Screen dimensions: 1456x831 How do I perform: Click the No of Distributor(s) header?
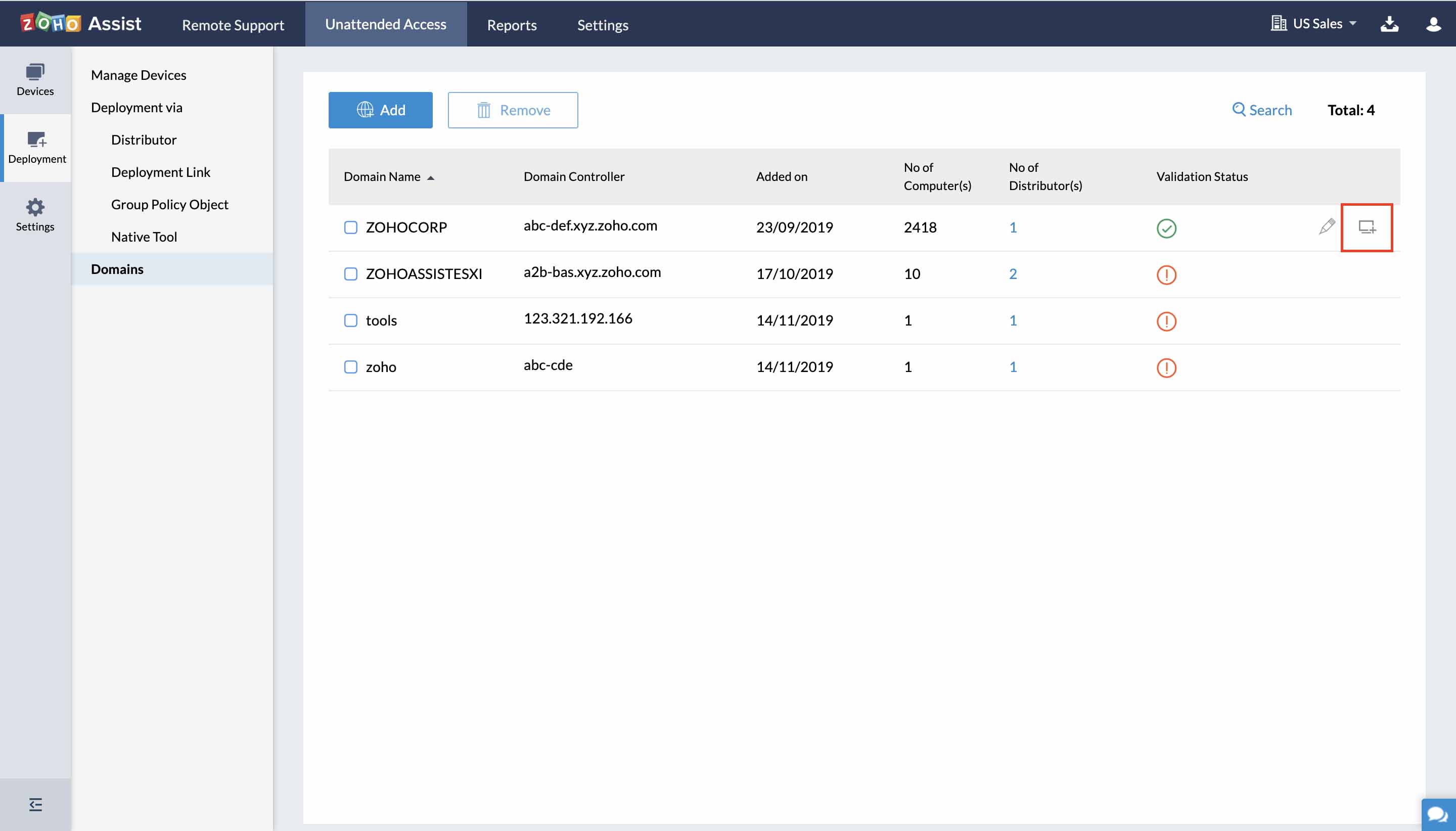(x=1044, y=176)
